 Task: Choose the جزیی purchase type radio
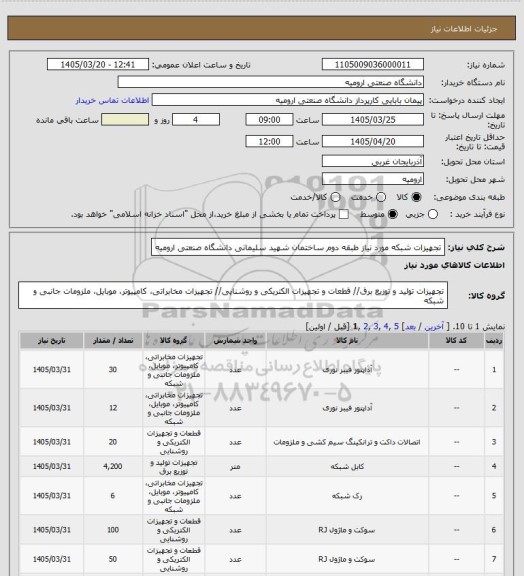click(x=433, y=214)
